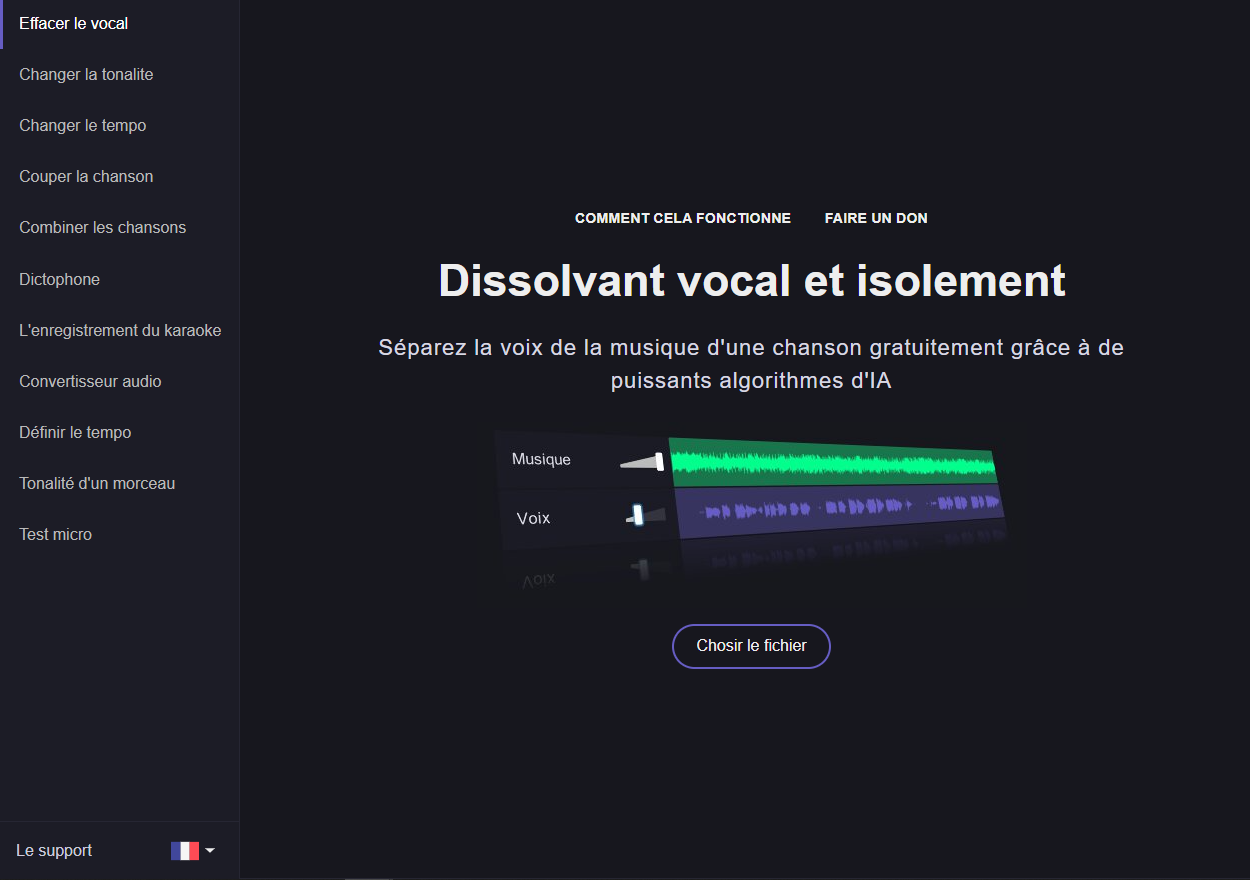The height and width of the screenshot is (880, 1250).
Task: Click the Musique volume slider handle
Action: pyautogui.click(x=660, y=461)
